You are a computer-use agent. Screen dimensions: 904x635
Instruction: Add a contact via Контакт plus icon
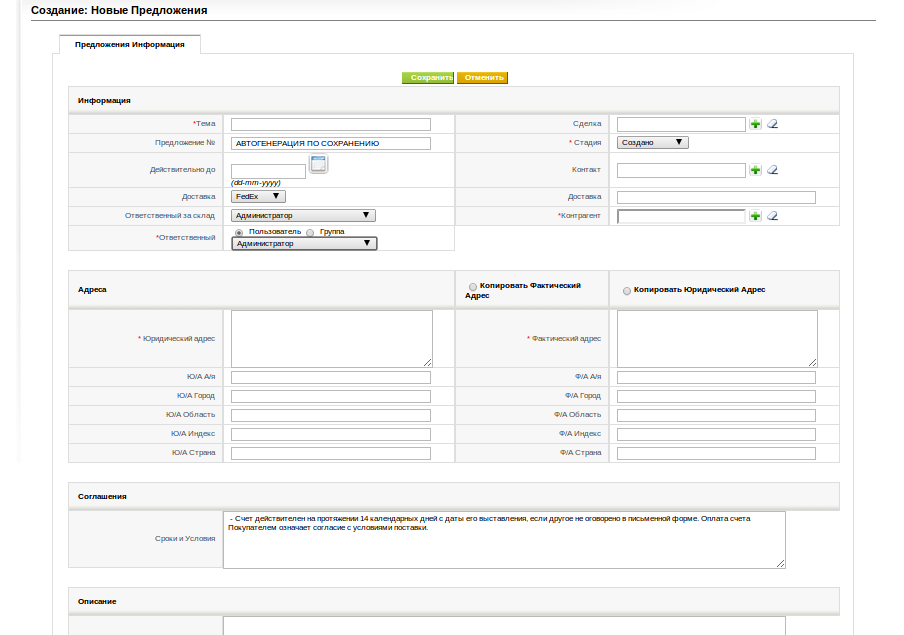pos(755,170)
